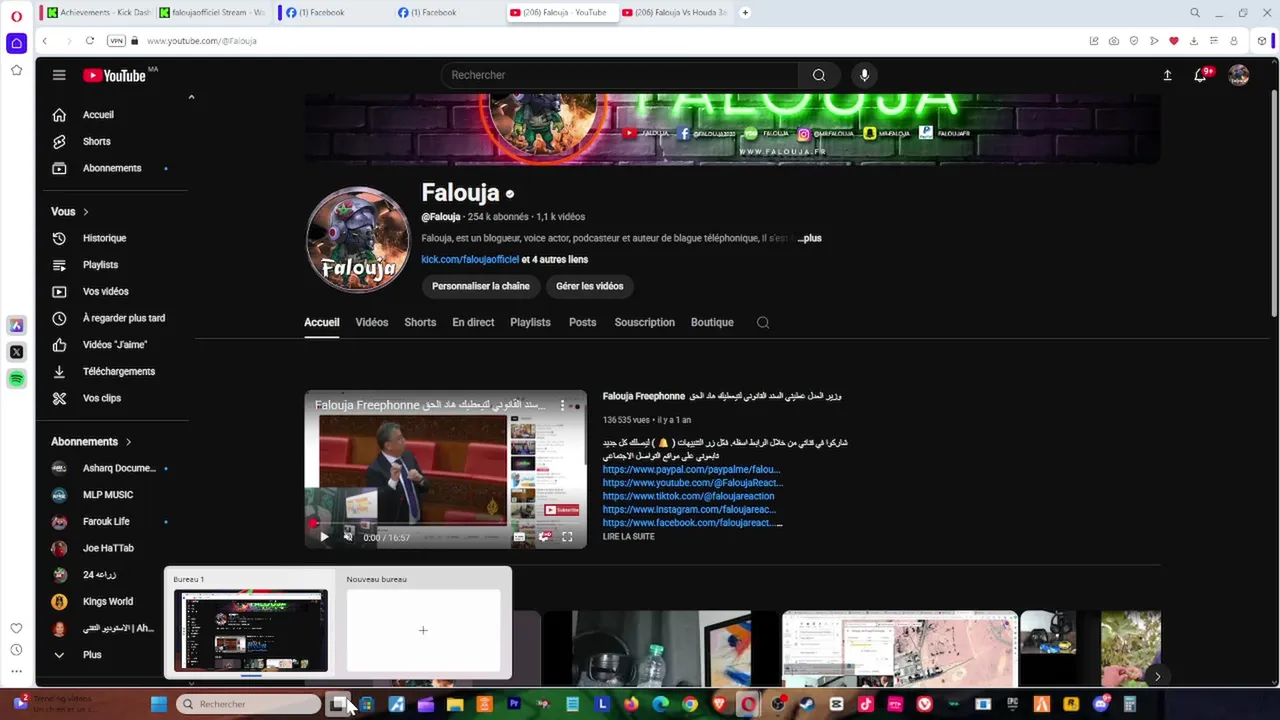Screen dimensions: 1280x720
Task: Play the featured video
Action: 324,537
